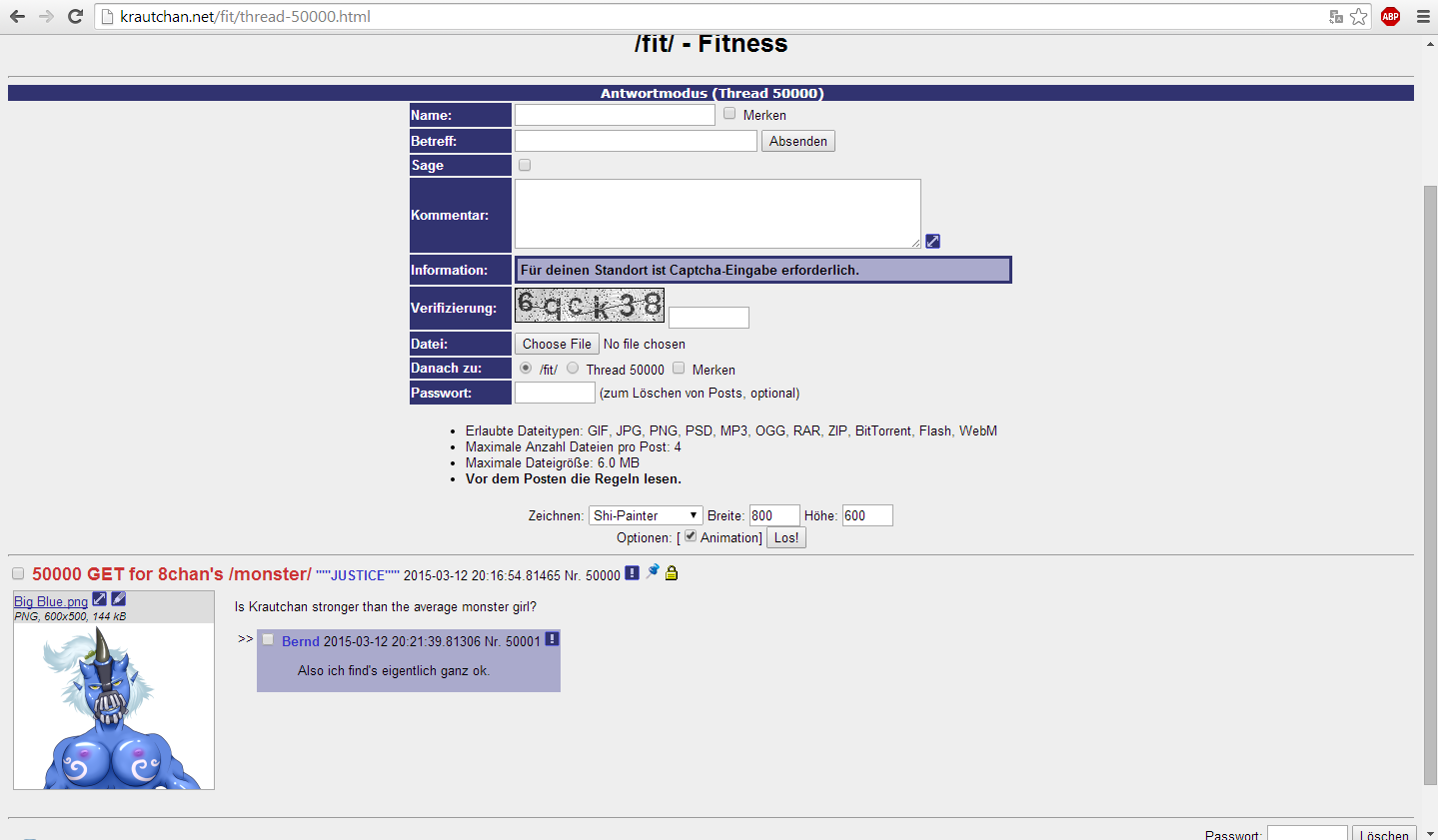
Task: Click the scrollbar down arrow
Action: pyautogui.click(x=1430, y=832)
